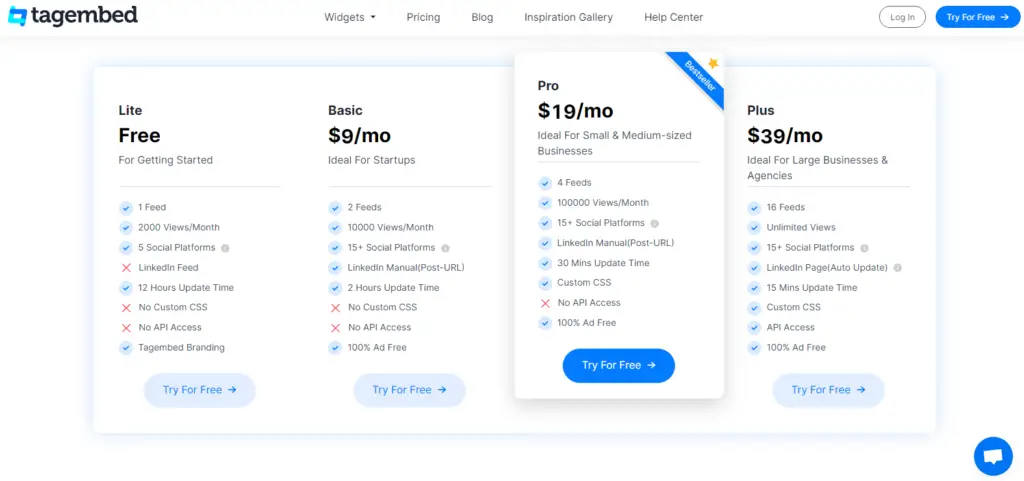The image size is (1024, 481).
Task: Go to the Blog
Action: 482,17
